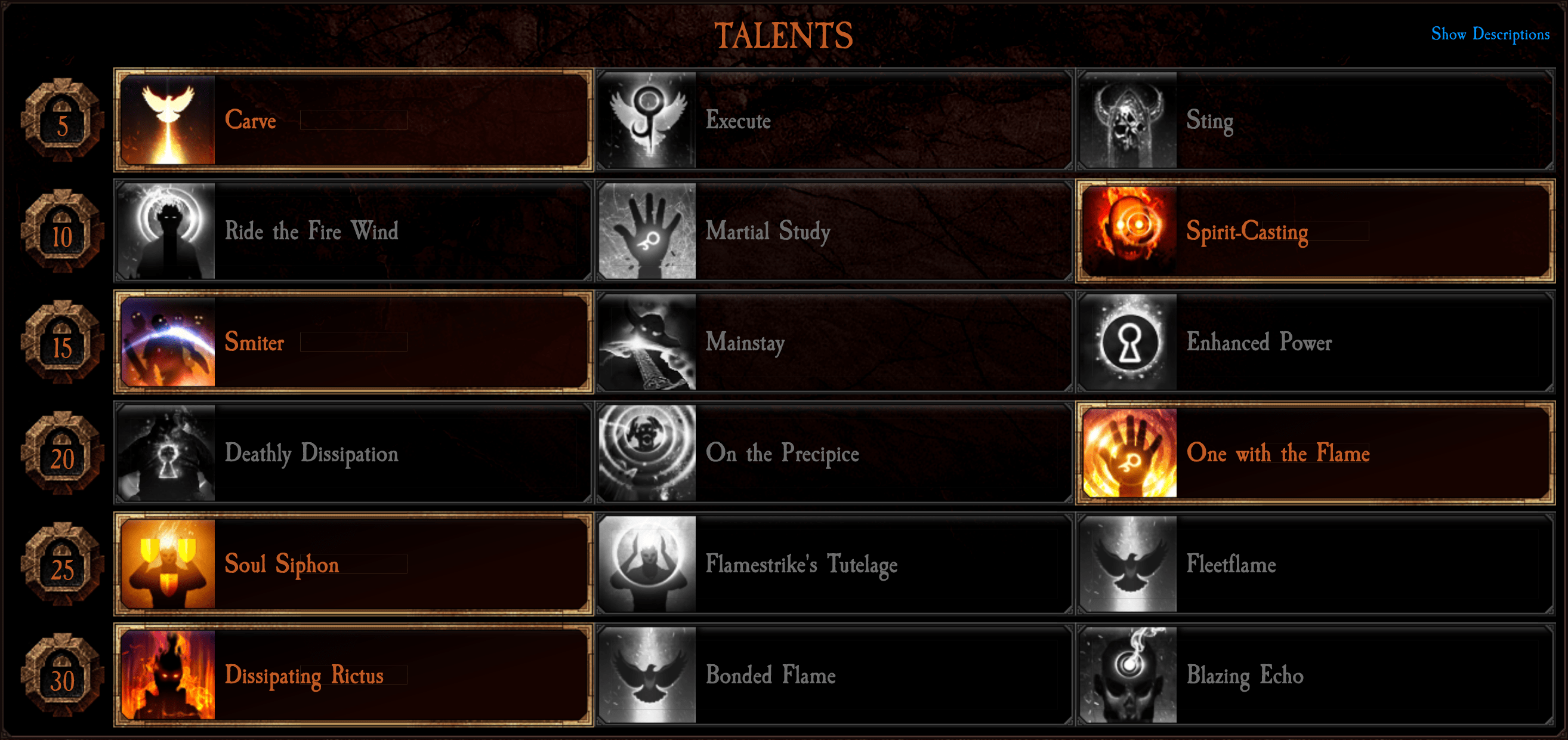The image size is (1568, 740).
Task: Click the Execute winged symbol icon
Action: 647,120
